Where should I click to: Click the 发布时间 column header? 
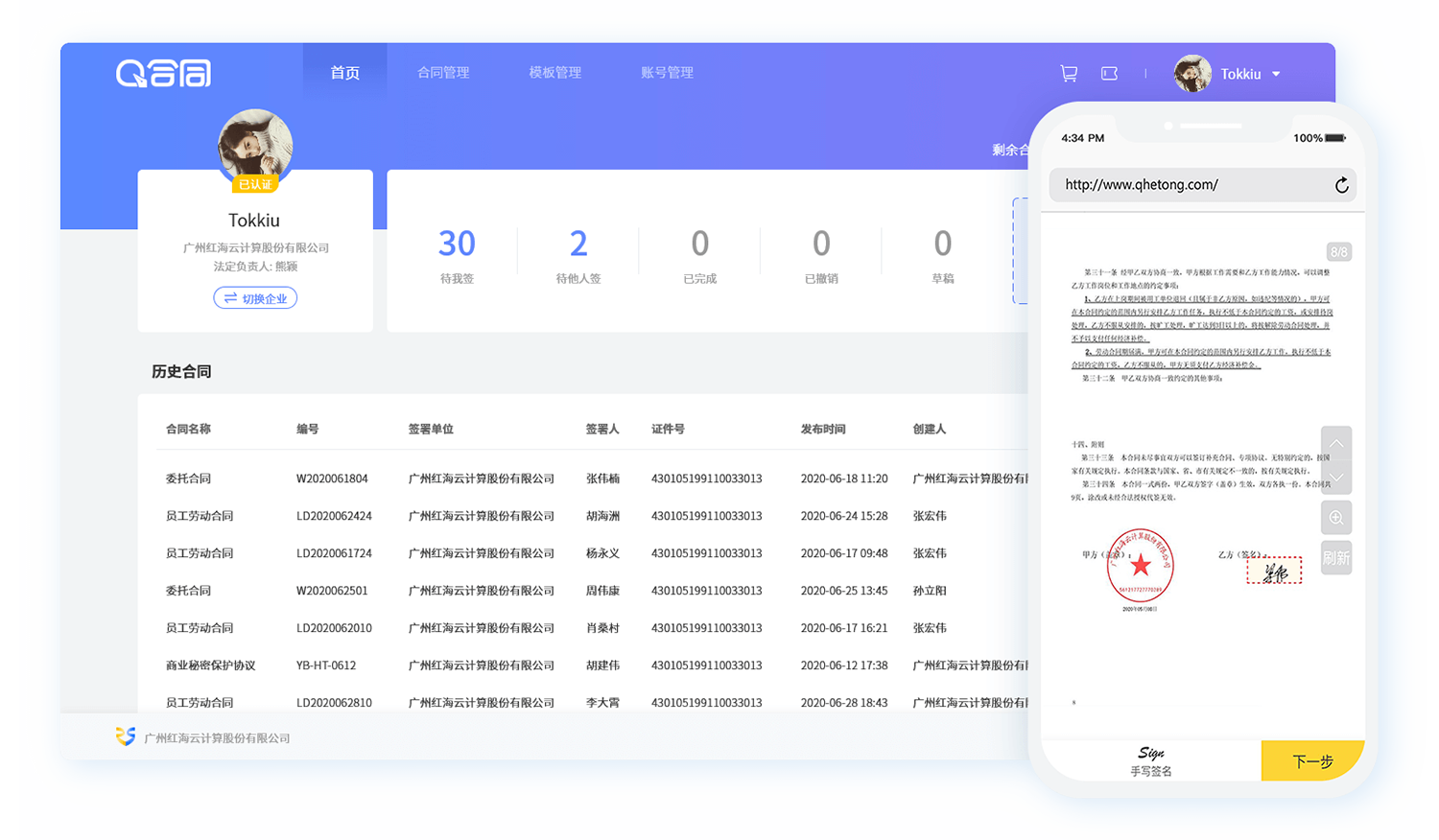823,429
